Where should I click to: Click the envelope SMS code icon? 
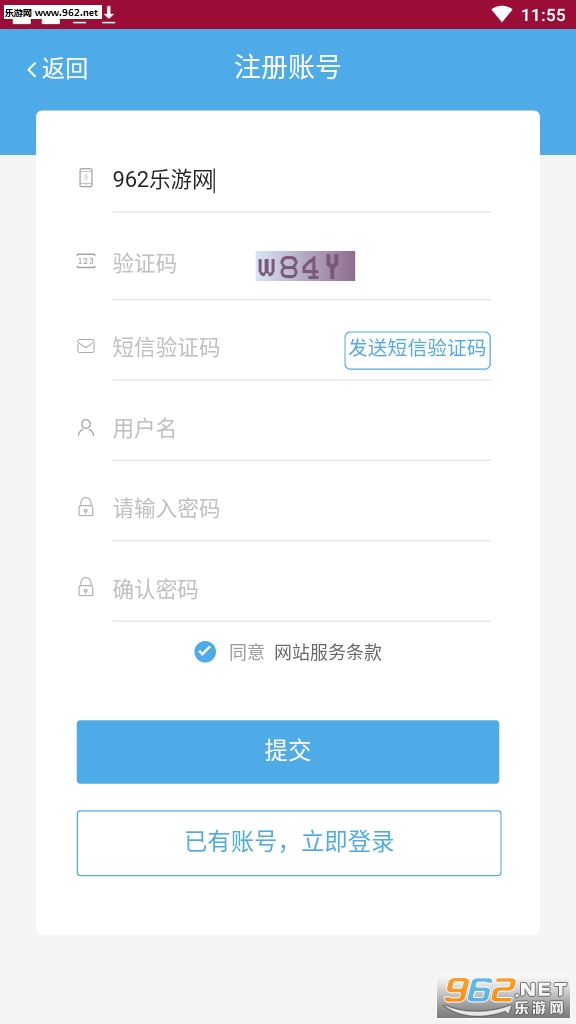click(86, 346)
